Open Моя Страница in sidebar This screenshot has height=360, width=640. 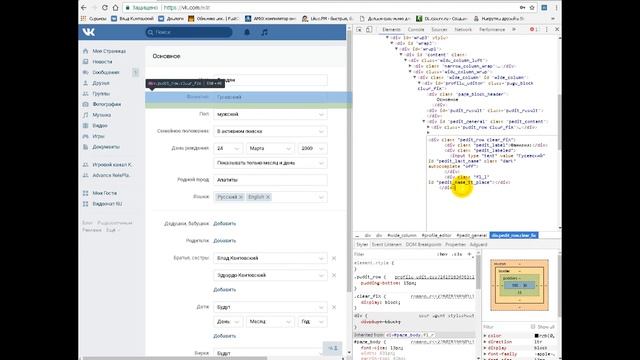click(109, 51)
